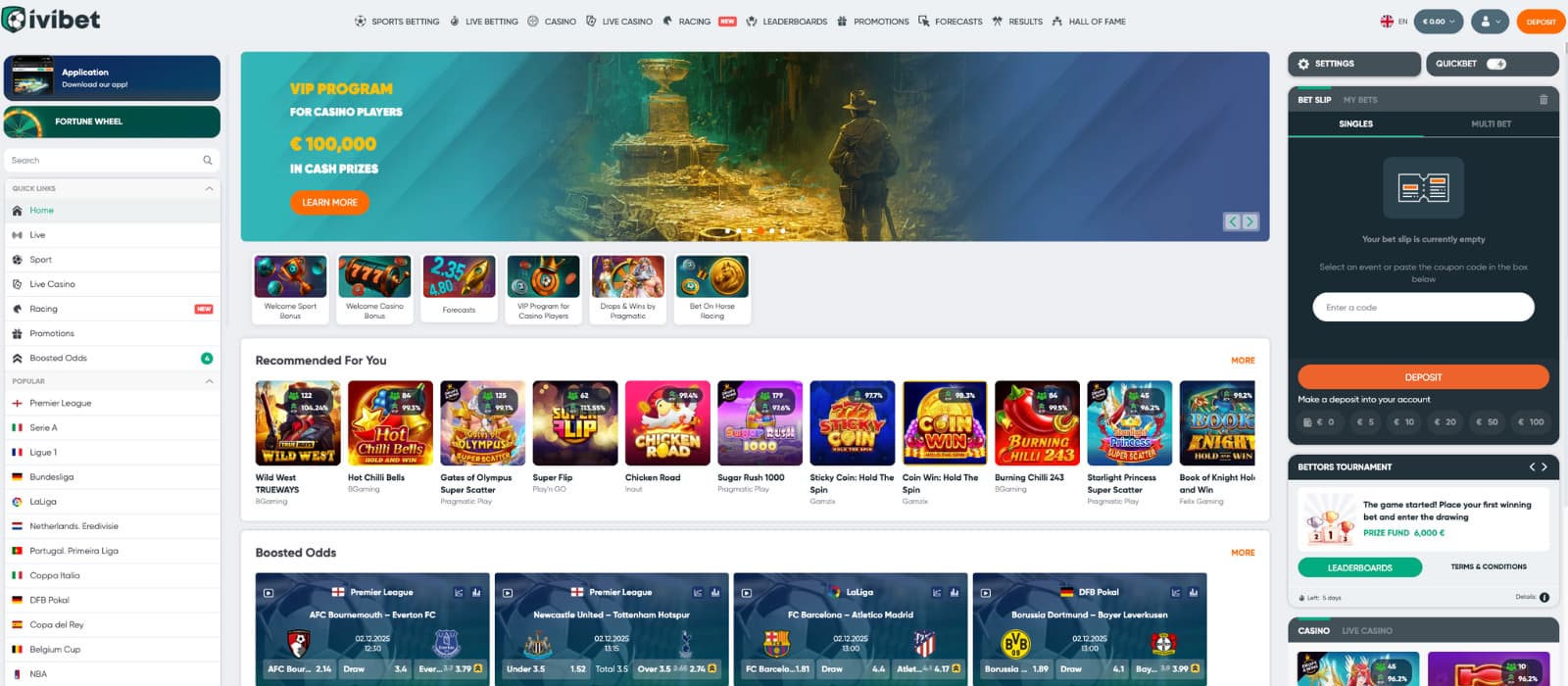Open statistics icon on Dortmund–Leverkusen card
1568x686 pixels.
click(x=1194, y=593)
